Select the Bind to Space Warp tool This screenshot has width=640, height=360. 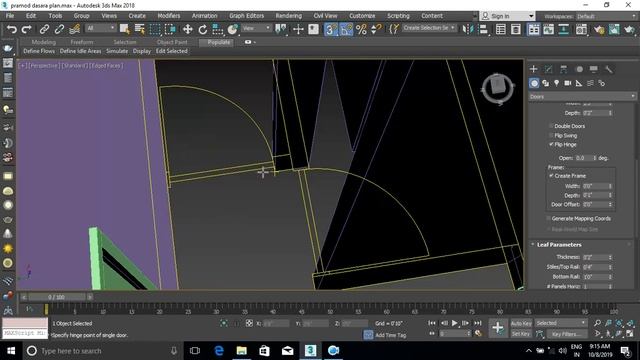click(x=74, y=29)
